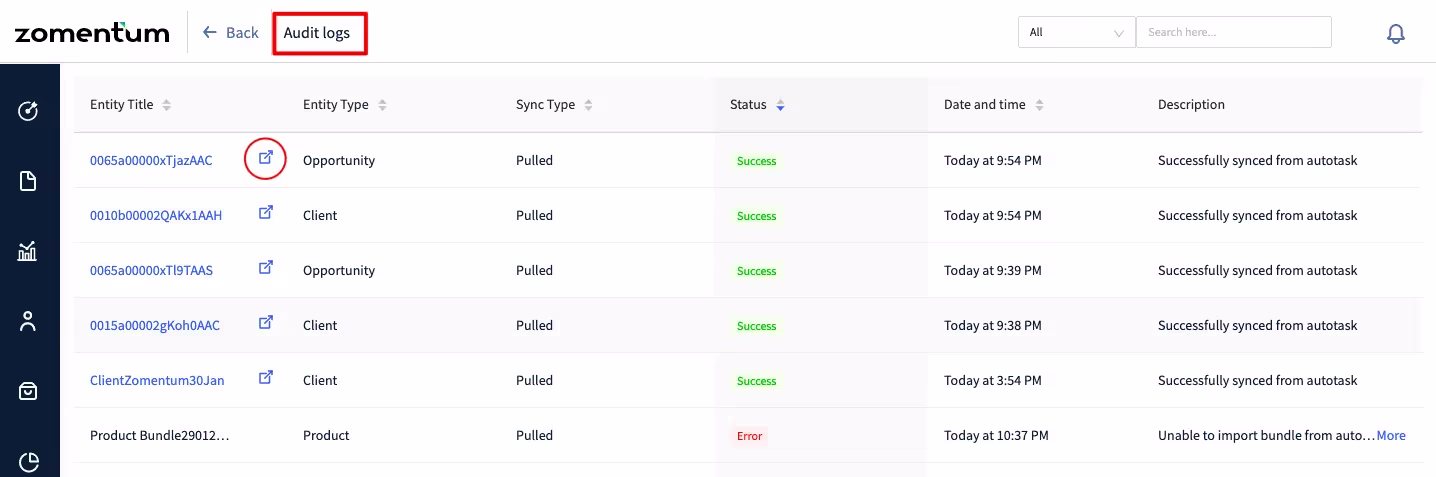The height and width of the screenshot is (477, 1436).
Task: Open entity 0065a00000xTl9TAAS link
Action: pyautogui.click(x=151, y=270)
